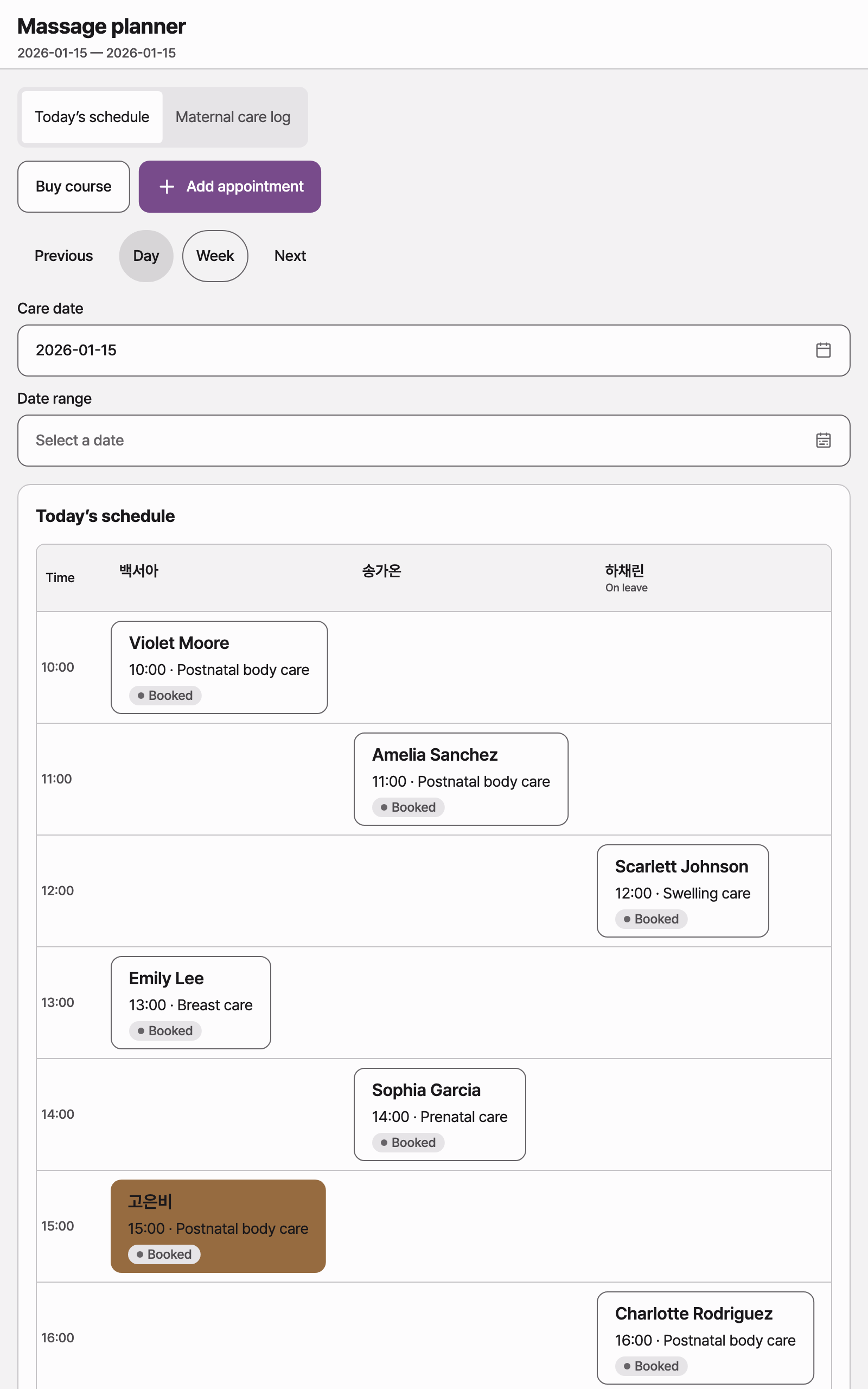Click the 15:00 time row label

tap(58, 1226)
